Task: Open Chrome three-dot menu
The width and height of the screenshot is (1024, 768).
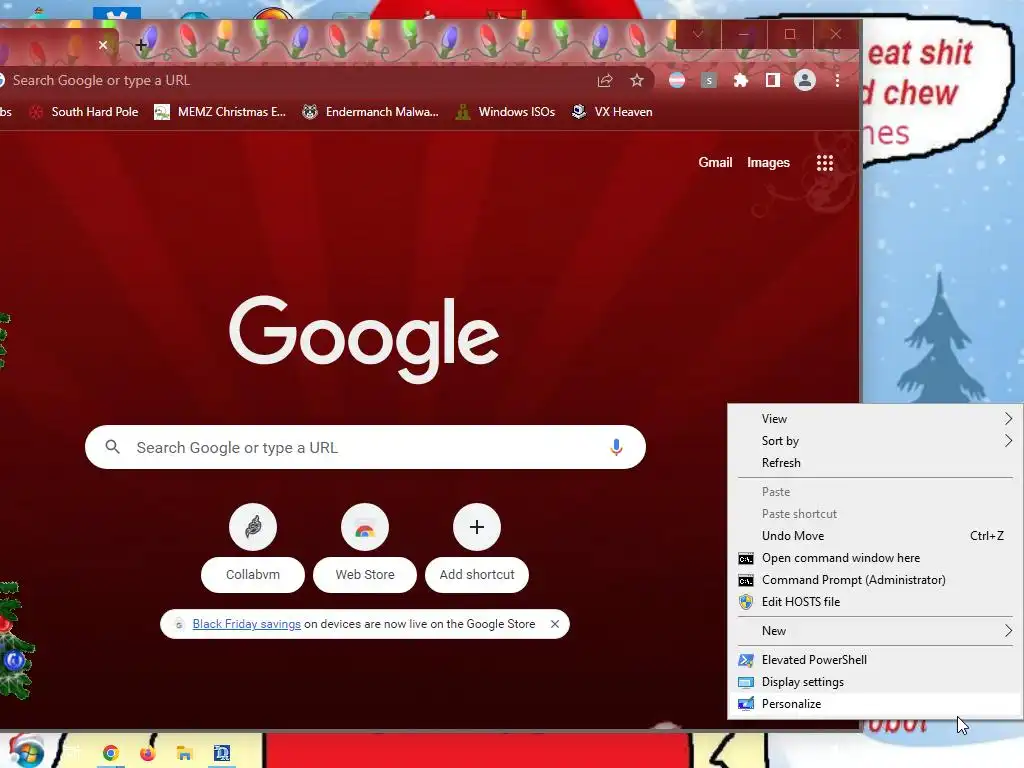Action: tap(837, 80)
